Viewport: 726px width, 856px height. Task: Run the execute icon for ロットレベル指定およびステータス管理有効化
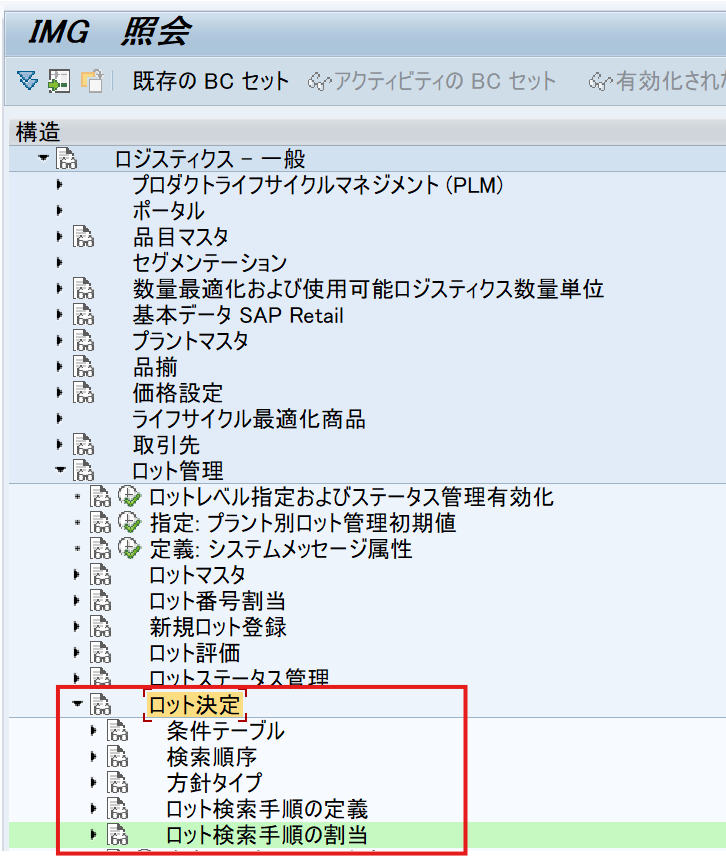(130, 497)
